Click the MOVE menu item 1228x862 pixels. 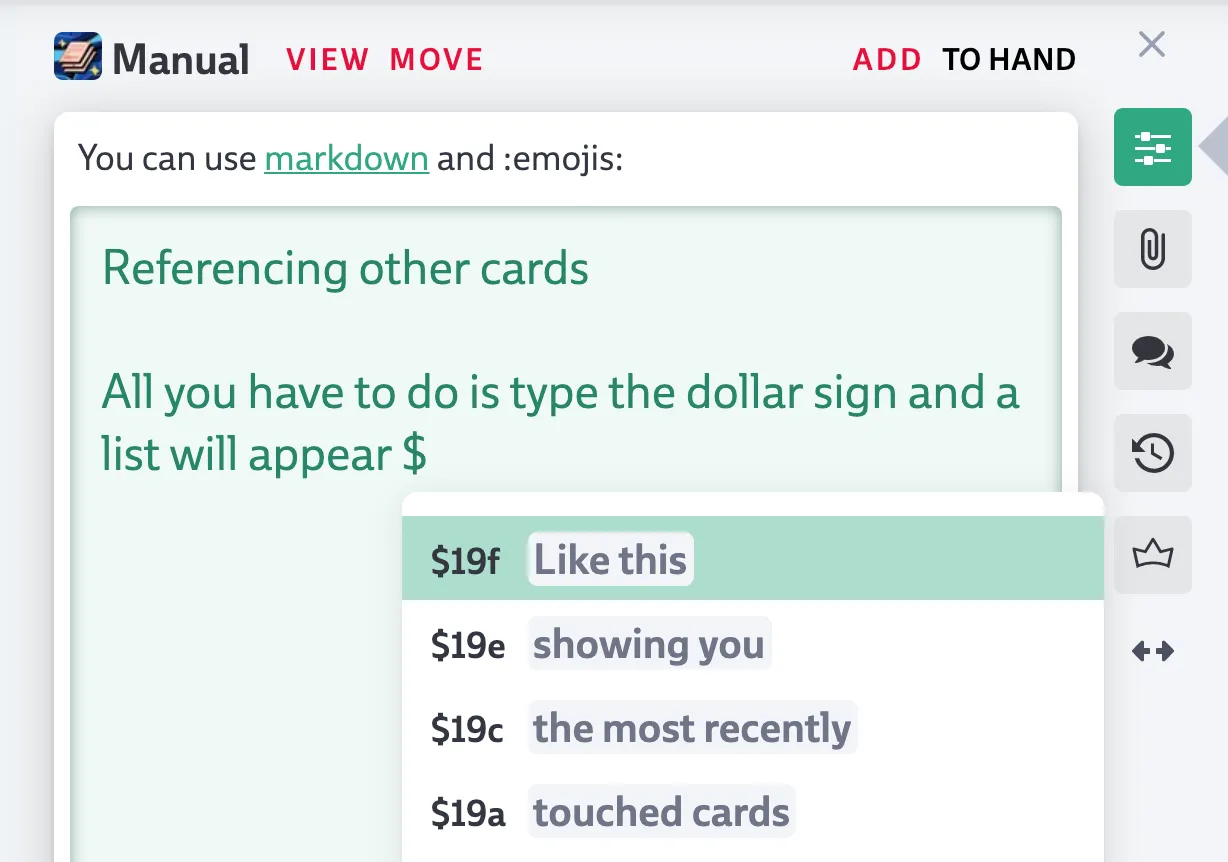(436, 59)
